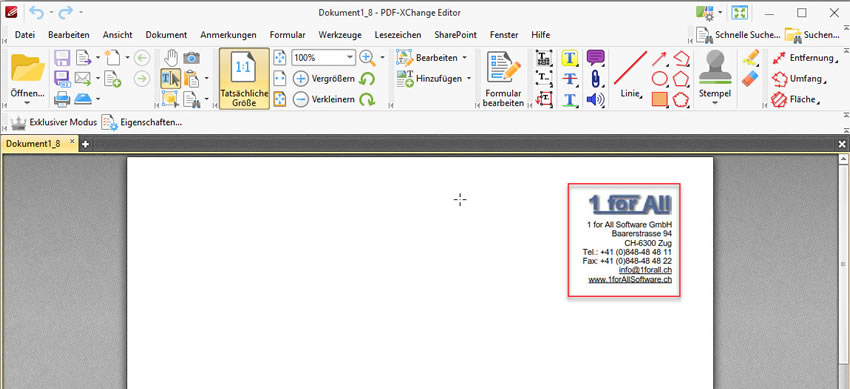Activate the Select Text tool
The width and height of the screenshot is (850, 389).
pyautogui.click(x=171, y=79)
